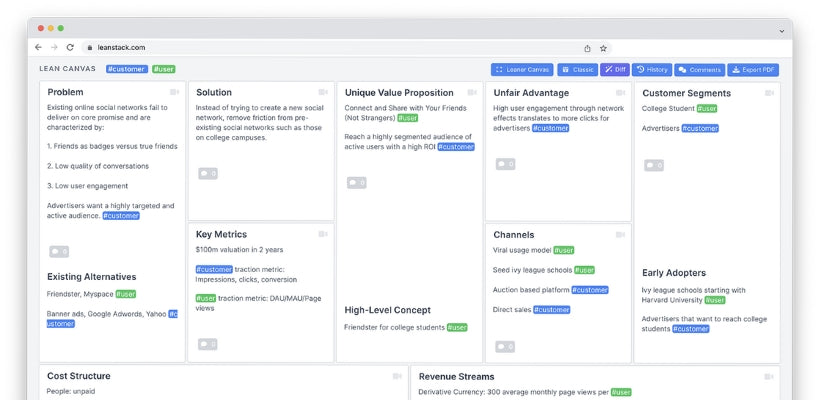The height and width of the screenshot is (400, 820).
Task: Click the Unique Value Proposition video icon
Action: 471,93
